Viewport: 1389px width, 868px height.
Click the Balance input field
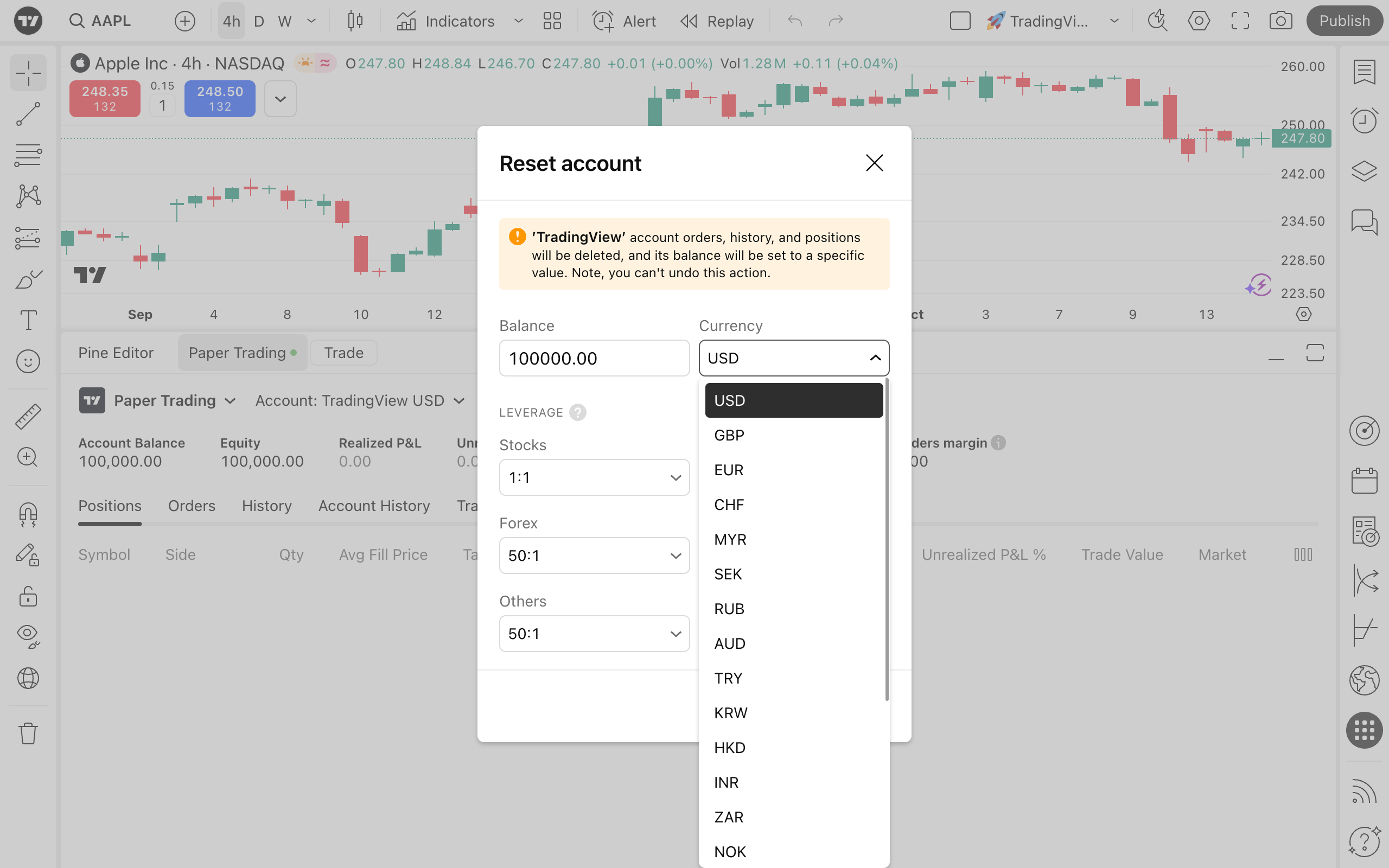(594, 358)
